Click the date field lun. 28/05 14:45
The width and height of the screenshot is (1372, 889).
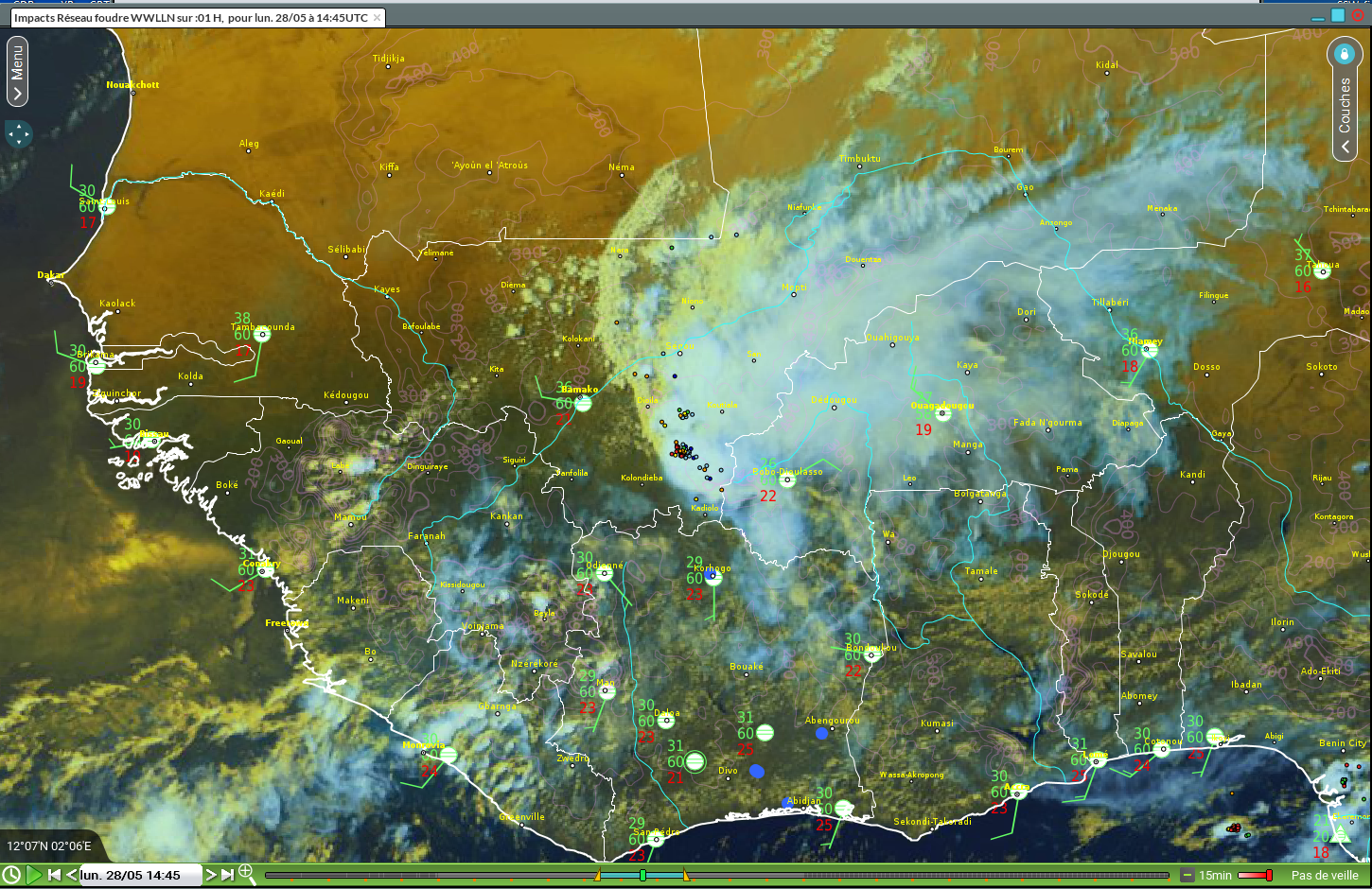pyautogui.click(x=140, y=875)
